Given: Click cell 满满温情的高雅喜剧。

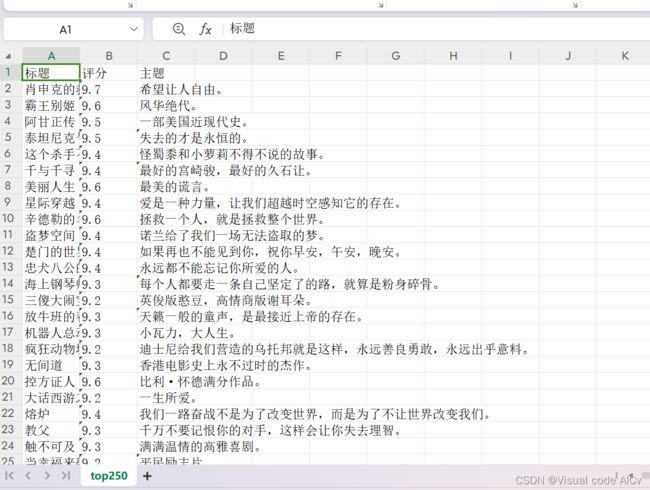Looking at the screenshot, I should pos(200,446).
